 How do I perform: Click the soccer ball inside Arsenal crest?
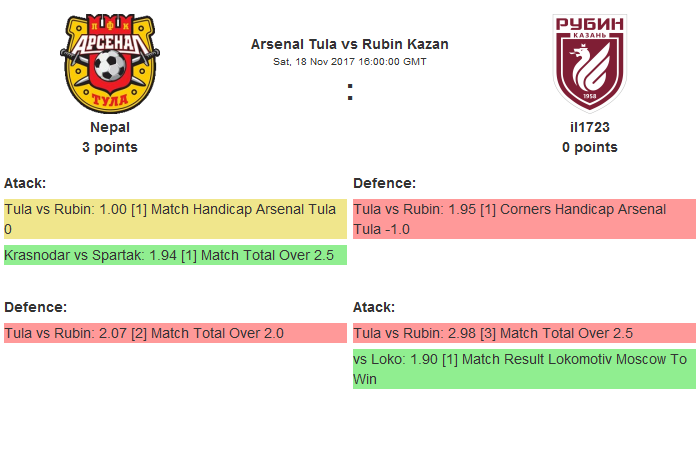pyautogui.click(x=110, y=68)
